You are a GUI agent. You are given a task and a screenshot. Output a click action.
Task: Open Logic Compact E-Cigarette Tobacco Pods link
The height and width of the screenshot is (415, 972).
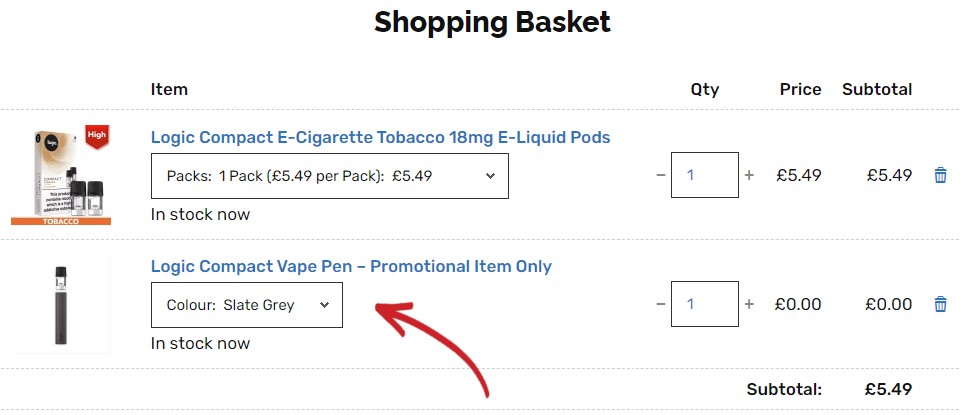pos(380,137)
